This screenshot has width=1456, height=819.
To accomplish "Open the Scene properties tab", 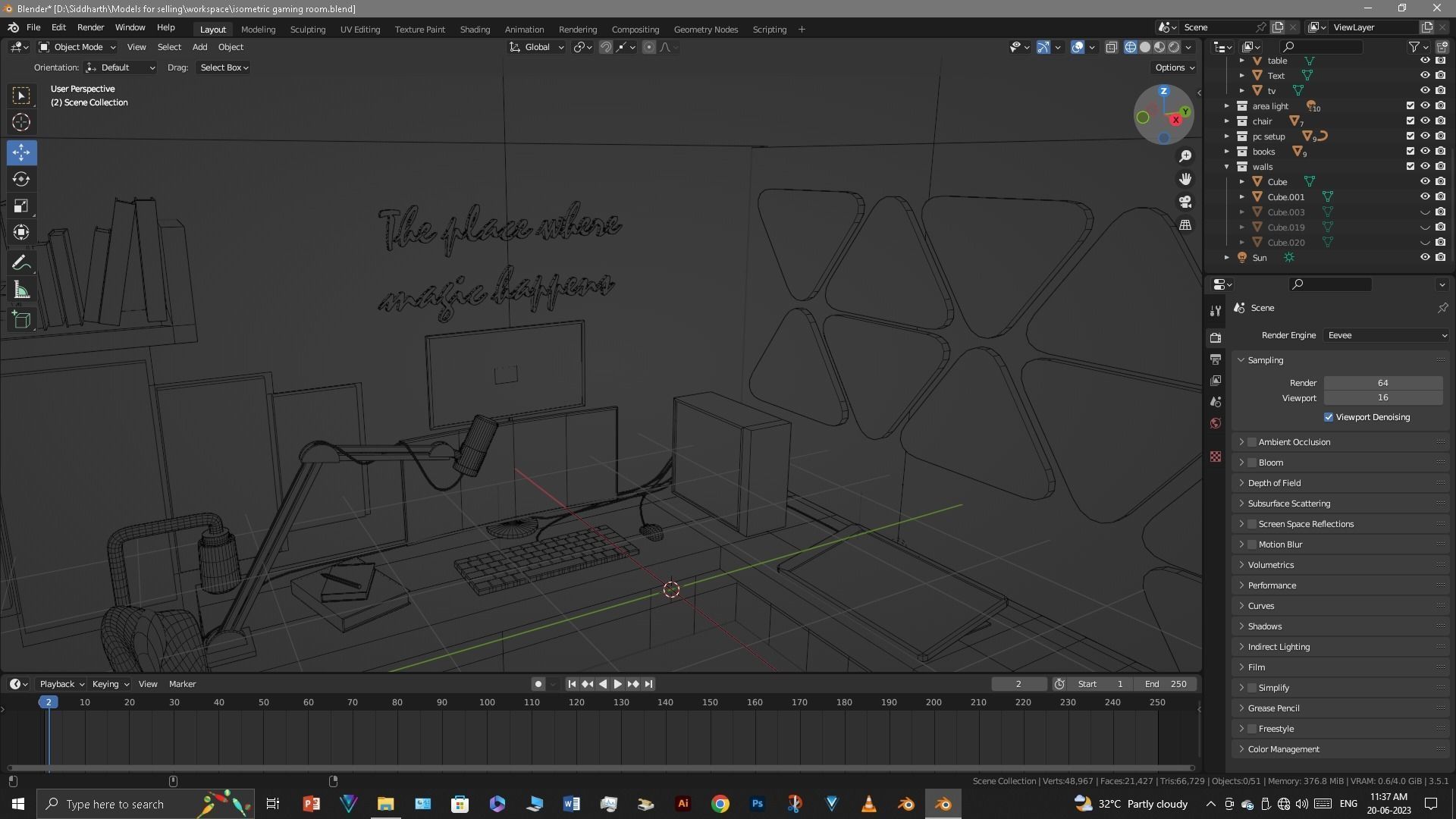I will point(1216,401).
